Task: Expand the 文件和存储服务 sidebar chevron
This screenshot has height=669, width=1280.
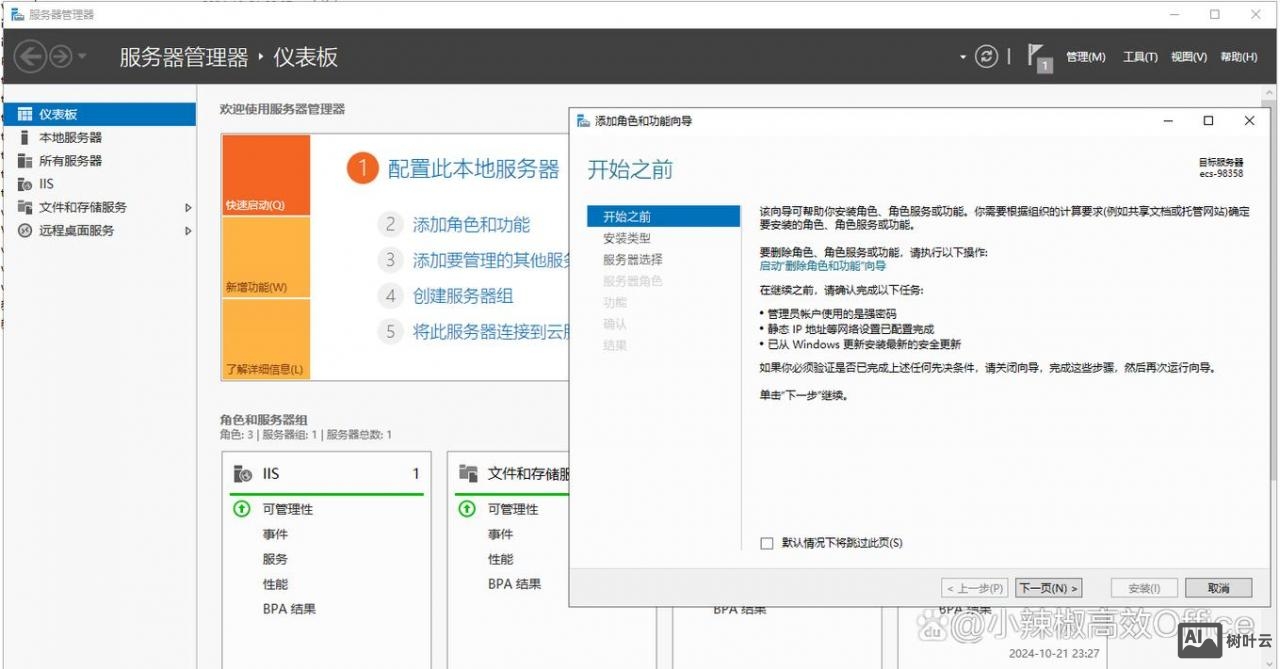Action: point(186,207)
